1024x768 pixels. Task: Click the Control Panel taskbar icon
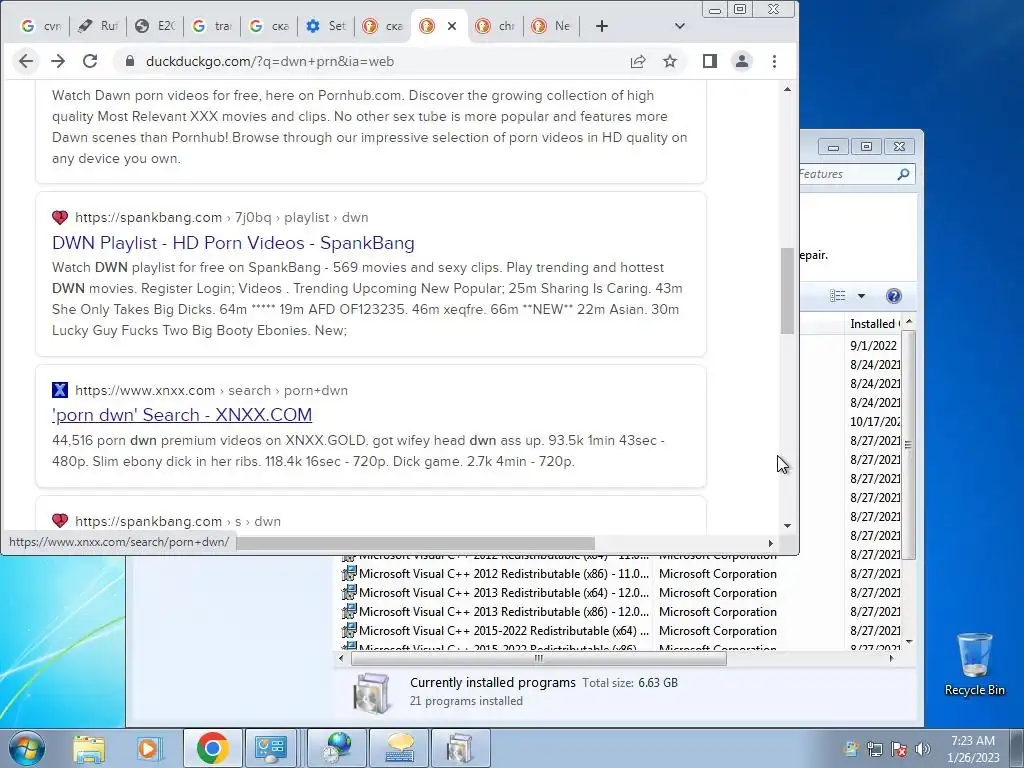[x=270, y=748]
